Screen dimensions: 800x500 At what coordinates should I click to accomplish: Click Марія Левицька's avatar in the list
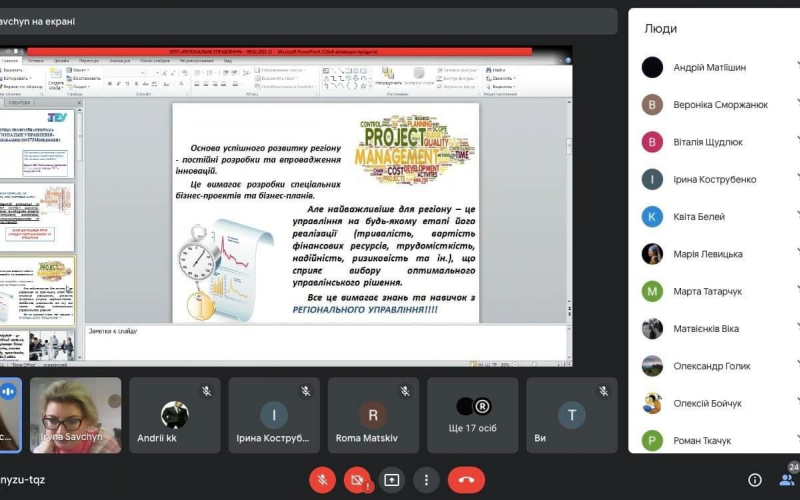(652, 254)
